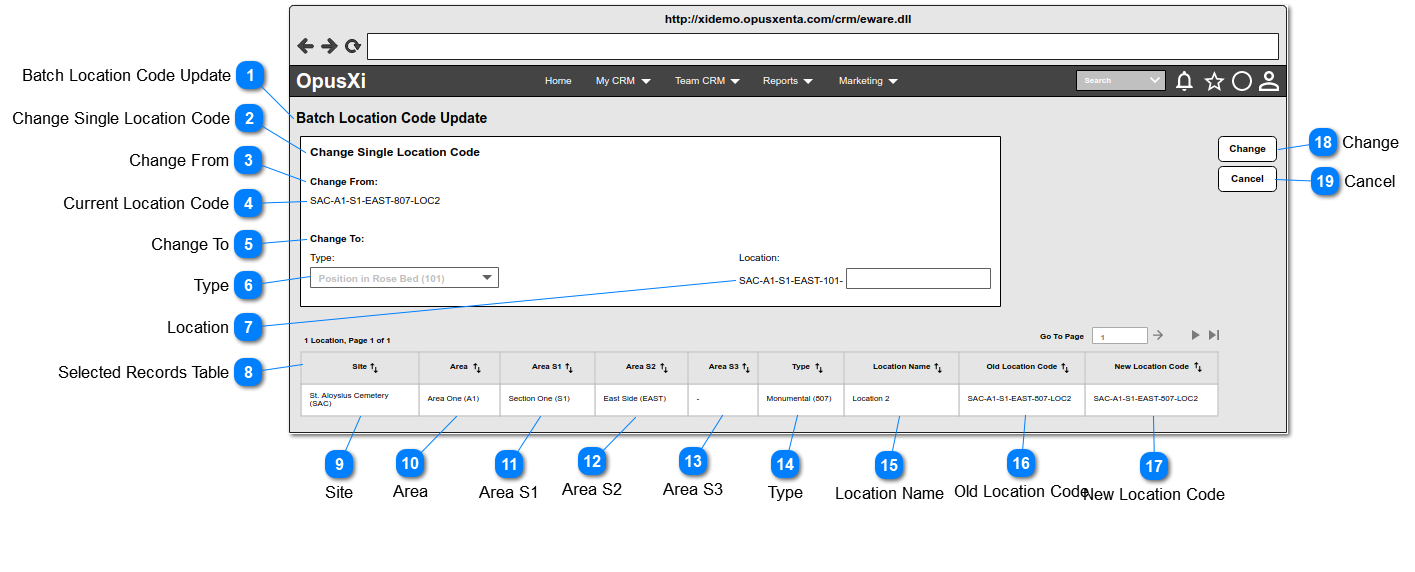
Task: Select the Location 2 cell
Action: [x=901, y=399]
